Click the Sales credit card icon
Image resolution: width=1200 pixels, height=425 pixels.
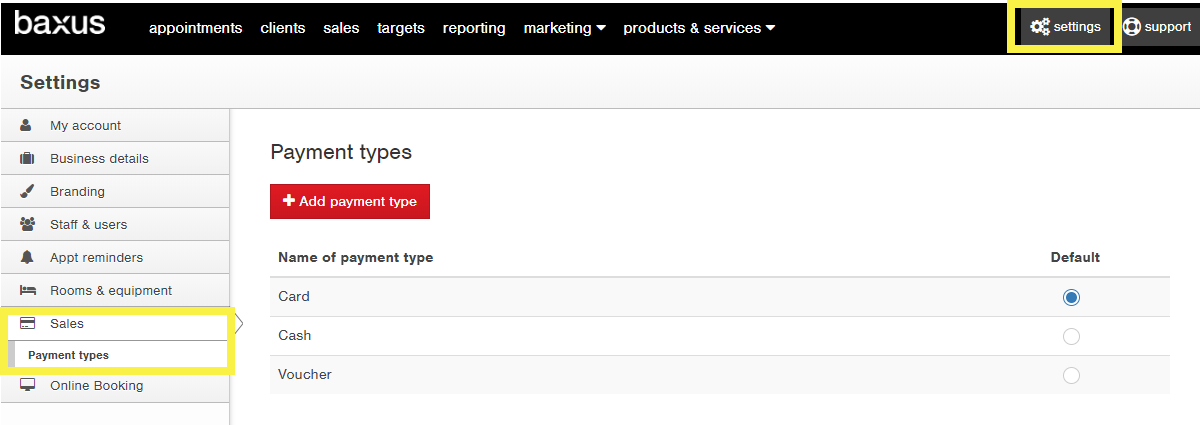[x=28, y=323]
